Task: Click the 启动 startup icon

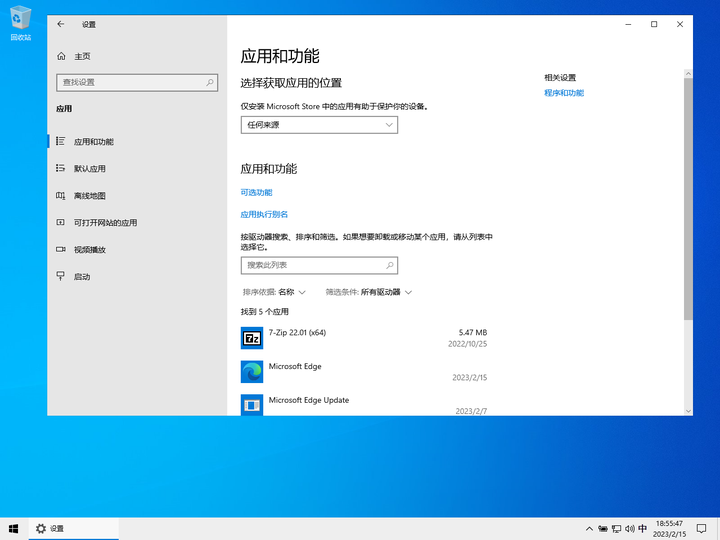Action: pyautogui.click(x=61, y=276)
